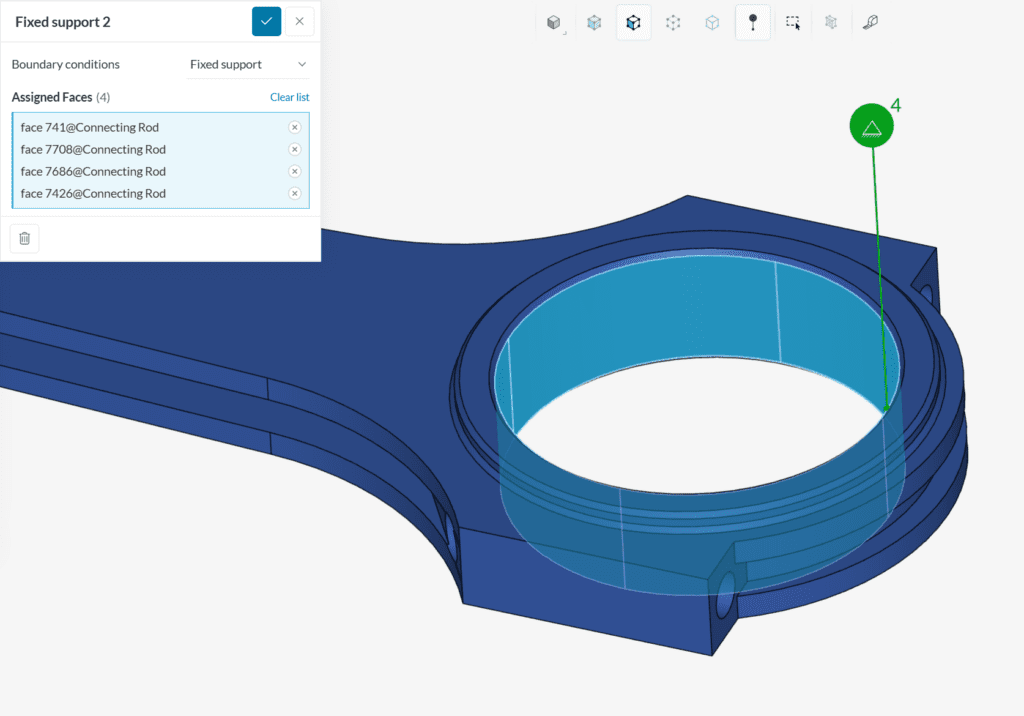Open the Boundary conditions dropdown
Screen dimensions: 1024x716
(248, 64)
